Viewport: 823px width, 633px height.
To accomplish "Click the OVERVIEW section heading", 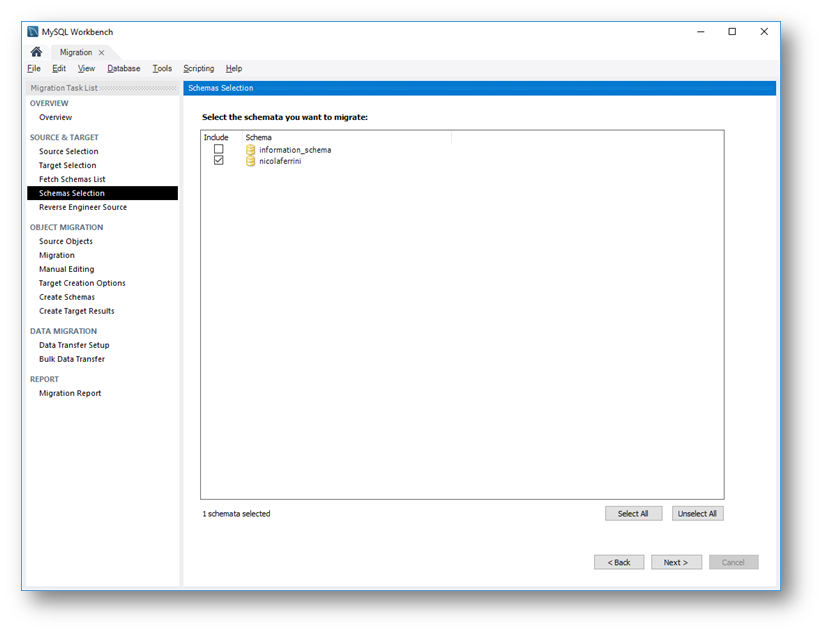I will [x=49, y=103].
